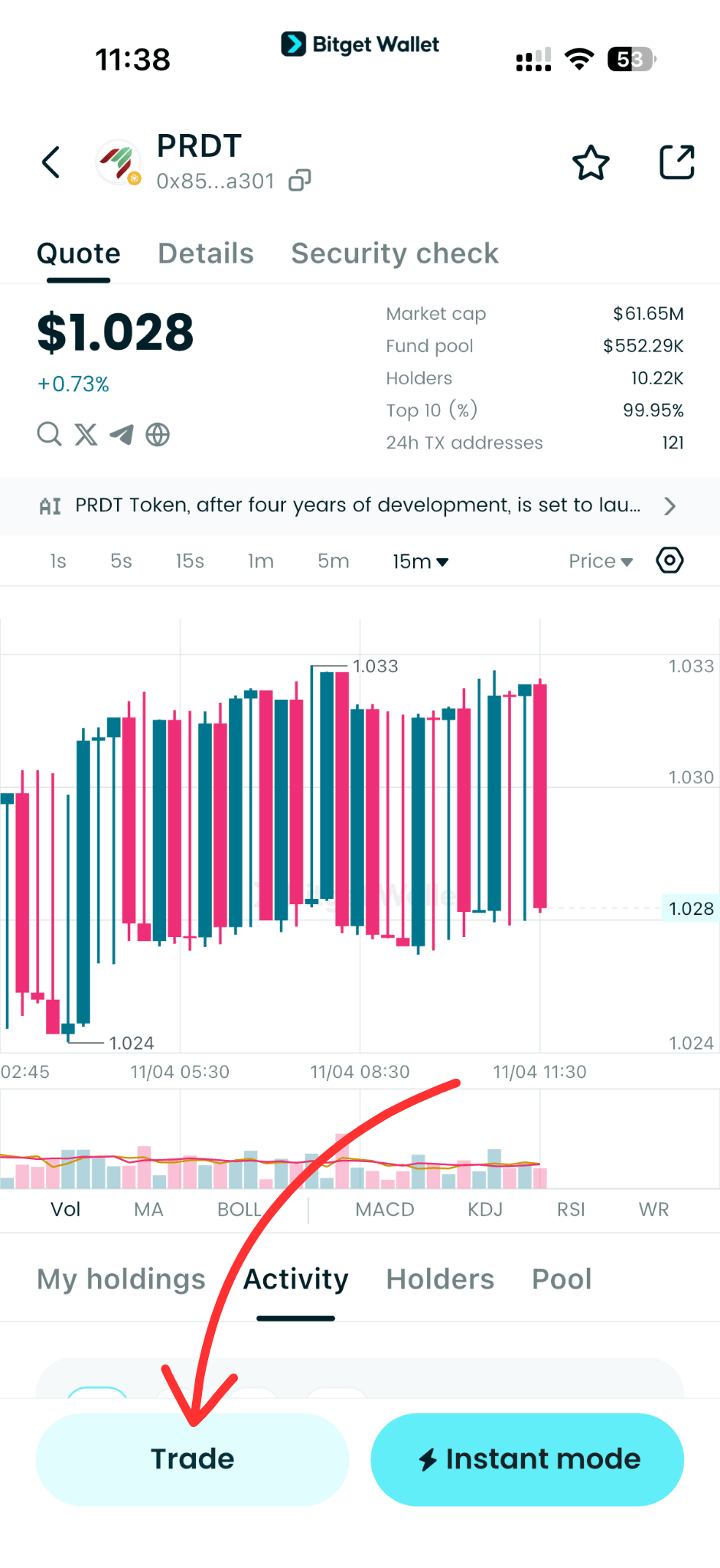720x1568 pixels.
Task: Open the Price dropdown
Action: click(601, 561)
